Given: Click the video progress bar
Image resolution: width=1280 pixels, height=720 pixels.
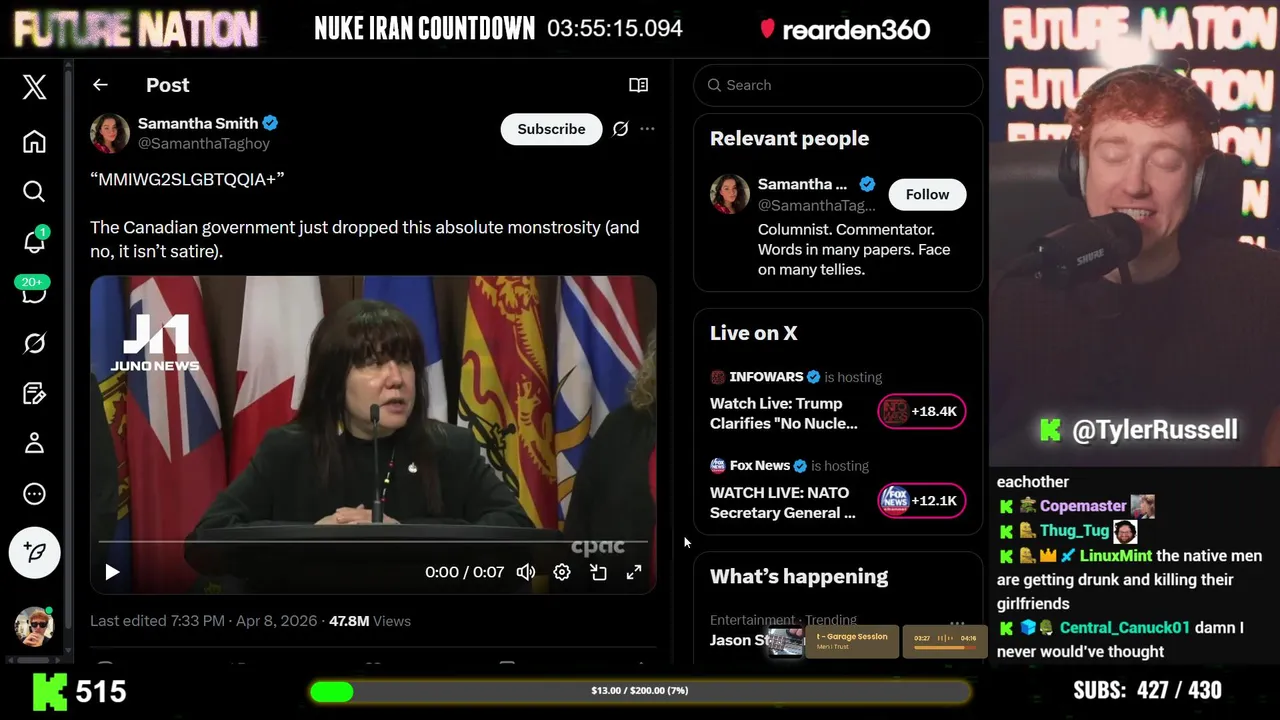Looking at the screenshot, I should click(373, 542).
